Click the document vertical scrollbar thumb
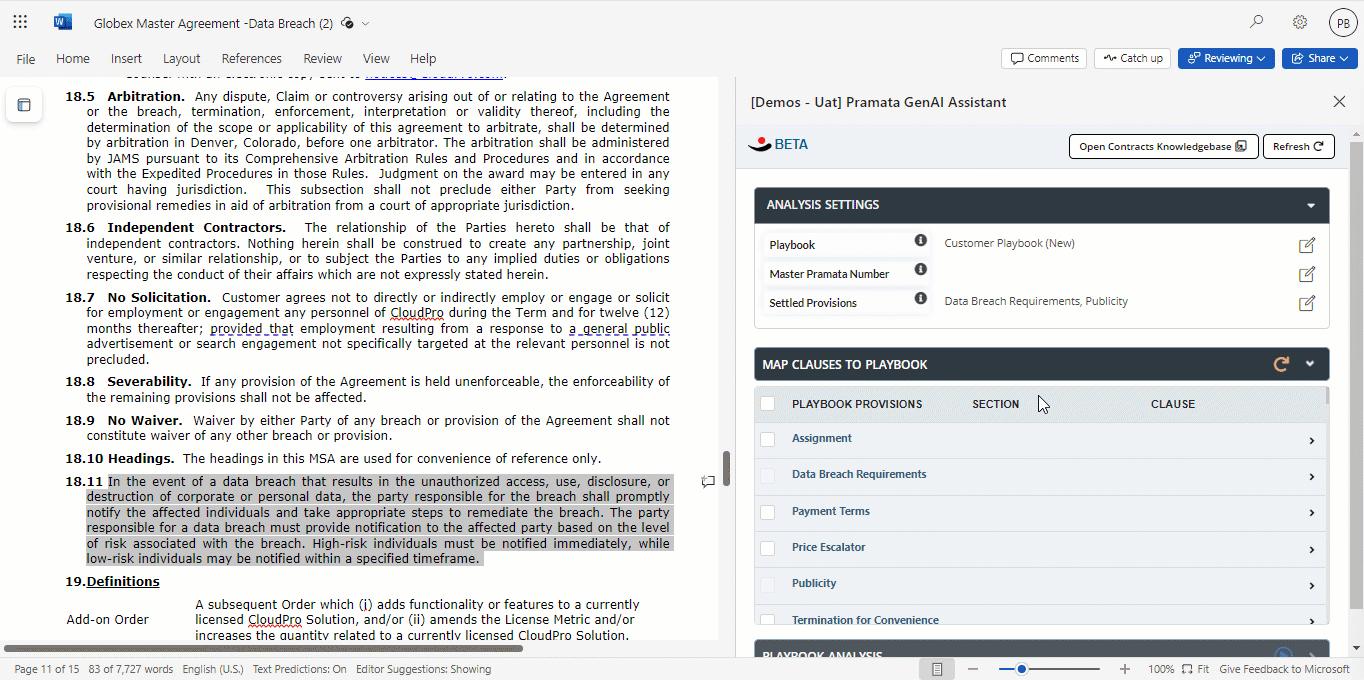 [x=727, y=468]
